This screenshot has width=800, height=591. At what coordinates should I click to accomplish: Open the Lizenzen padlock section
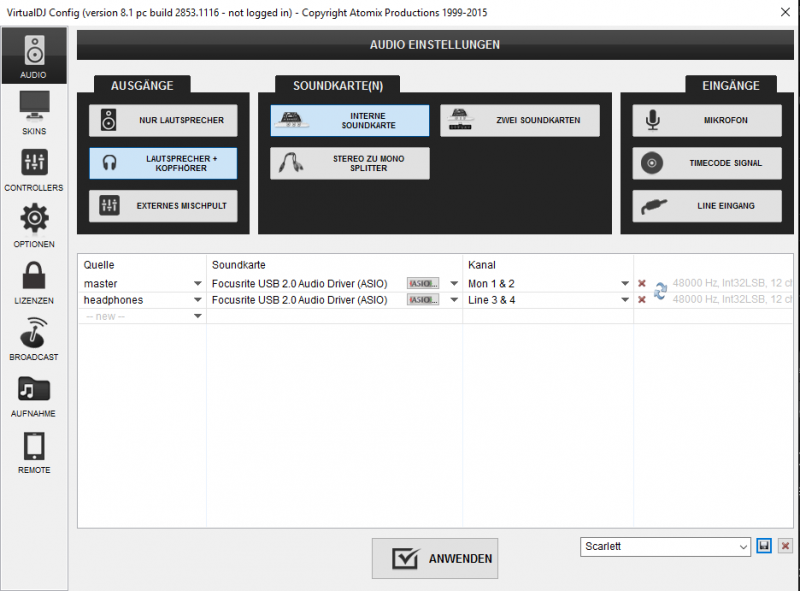coord(34,283)
